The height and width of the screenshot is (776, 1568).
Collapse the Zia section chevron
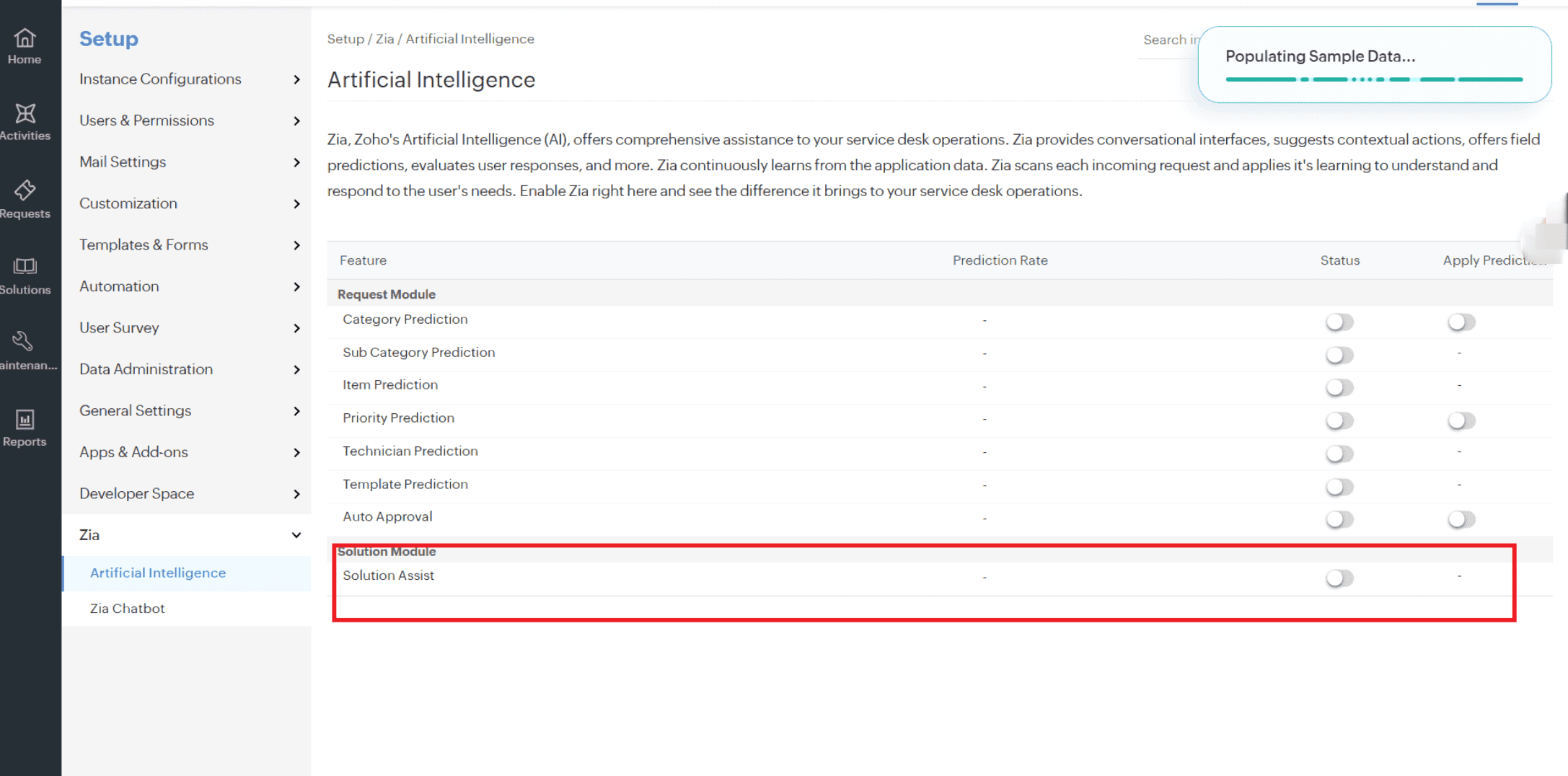coord(296,535)
